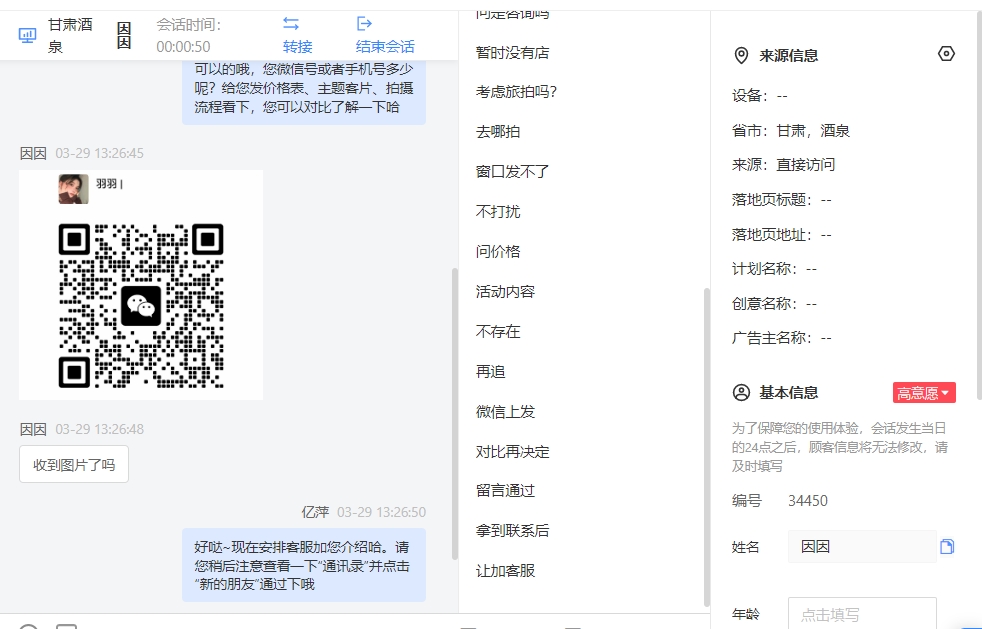
Task: Open the QR code image in the chat
Action: [x=141, y=284]
